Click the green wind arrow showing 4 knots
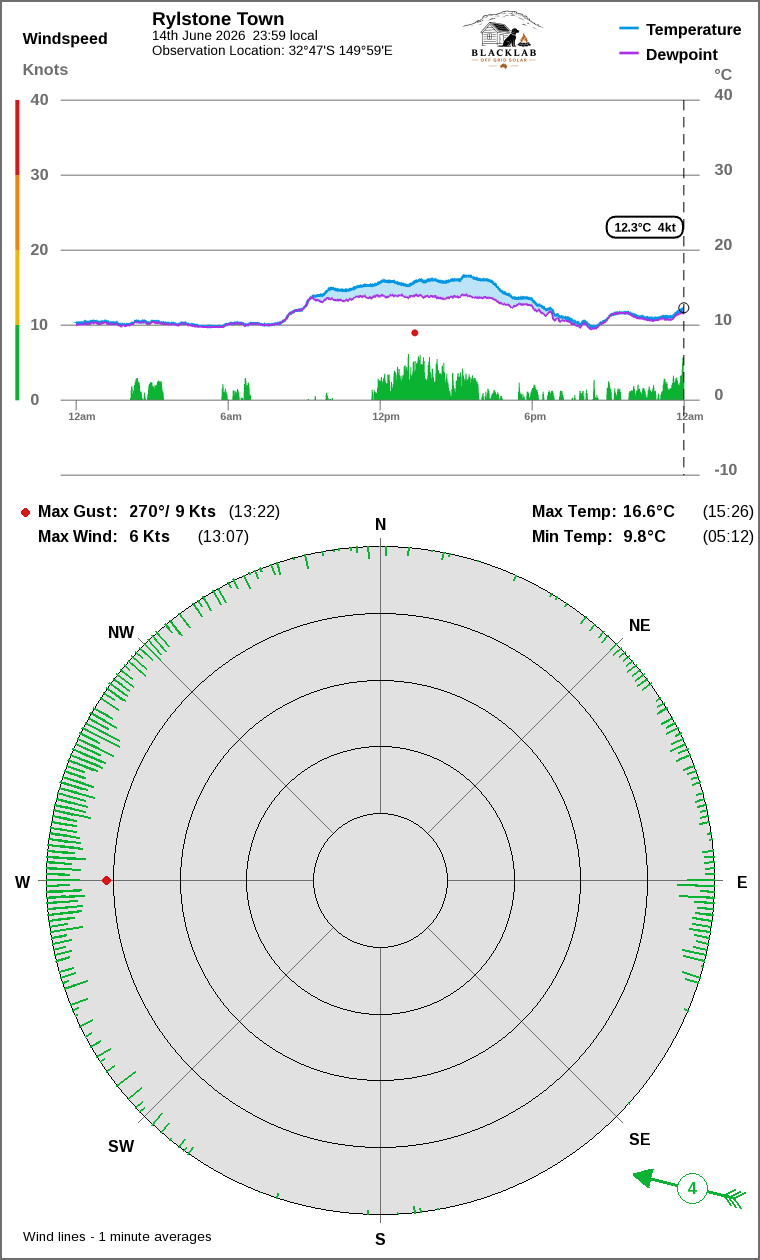 (x=690, y=1189)
